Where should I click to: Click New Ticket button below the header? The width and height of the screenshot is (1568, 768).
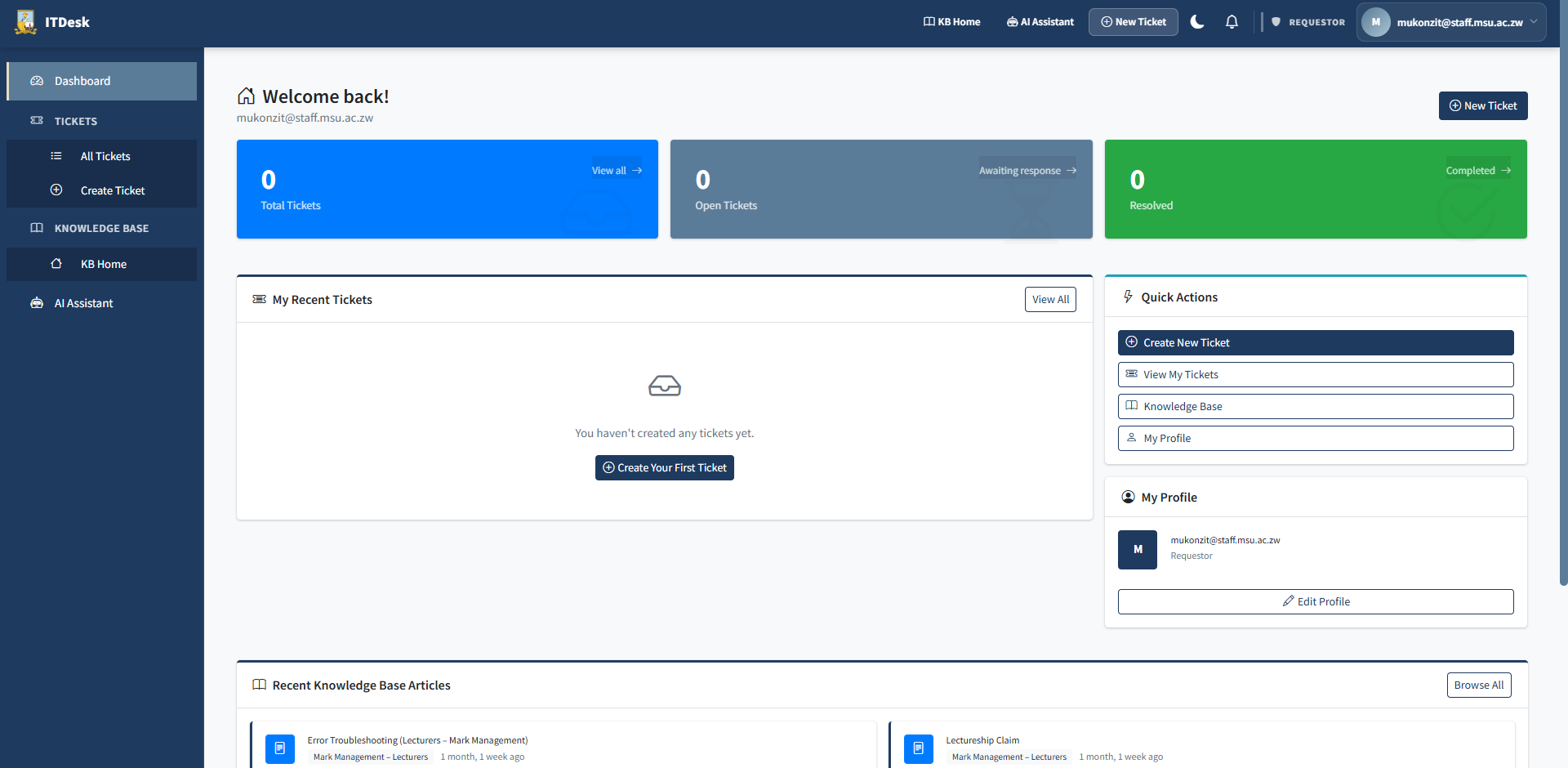pos(1483,105)
